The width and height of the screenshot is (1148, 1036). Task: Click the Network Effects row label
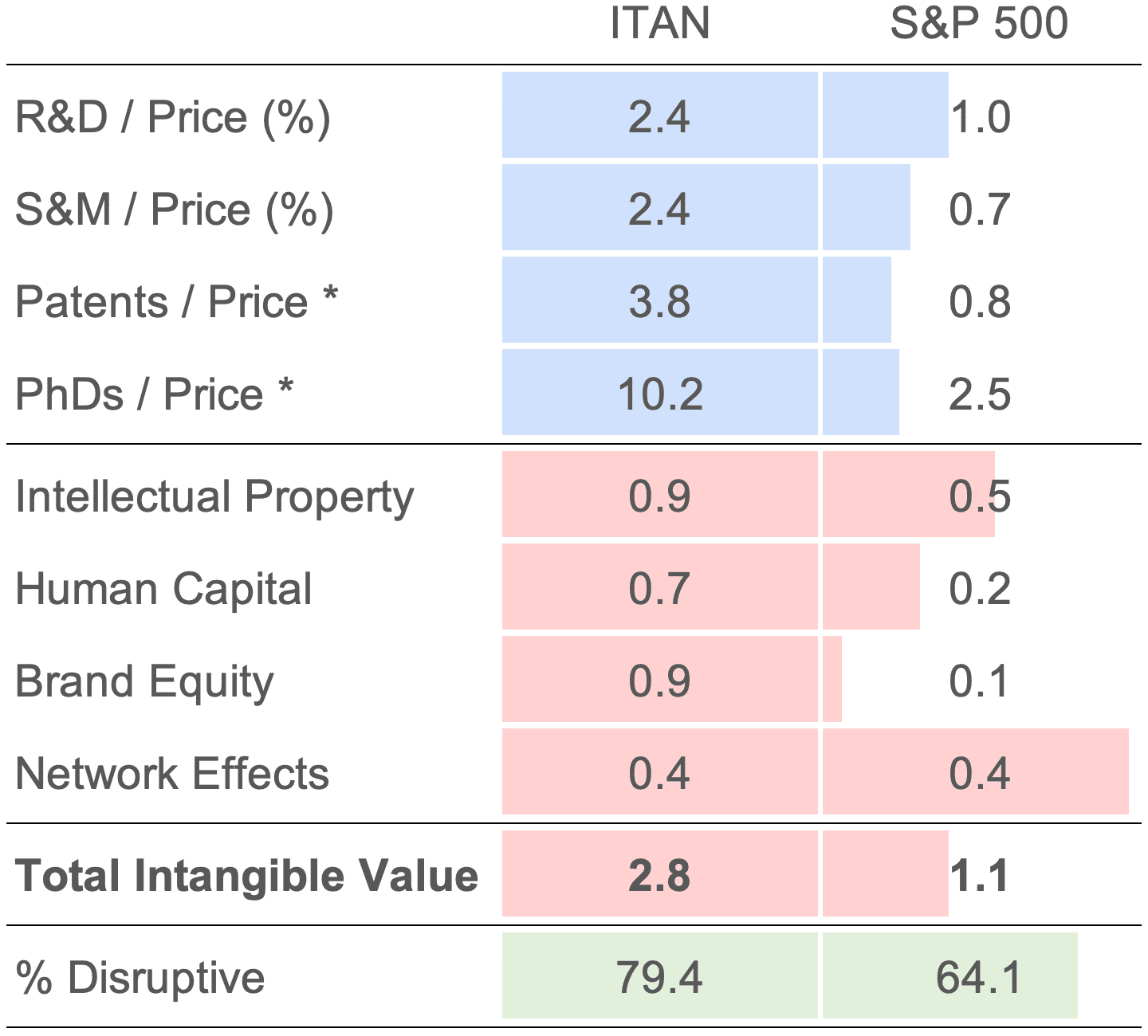[172, 774]
